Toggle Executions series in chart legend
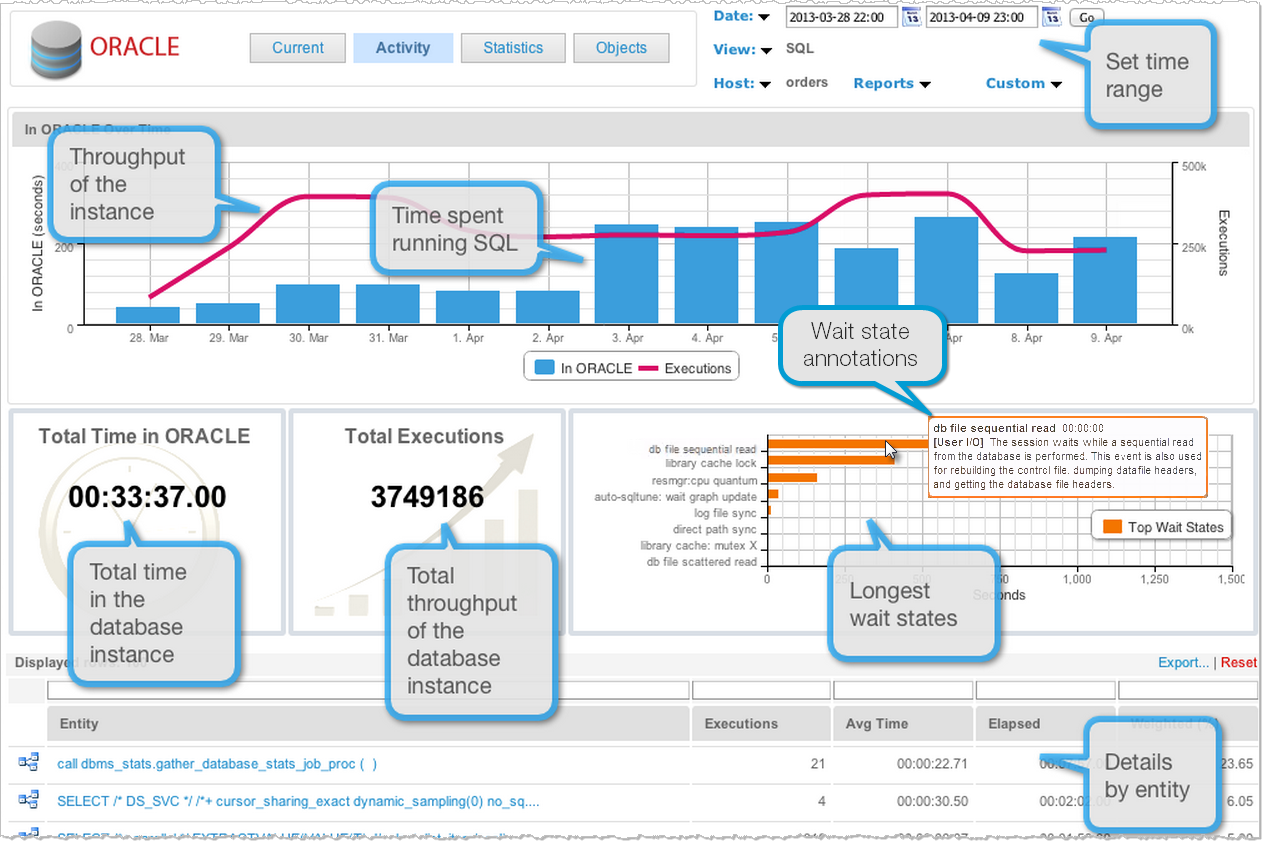1266x847 pixels. click(686, 368)
